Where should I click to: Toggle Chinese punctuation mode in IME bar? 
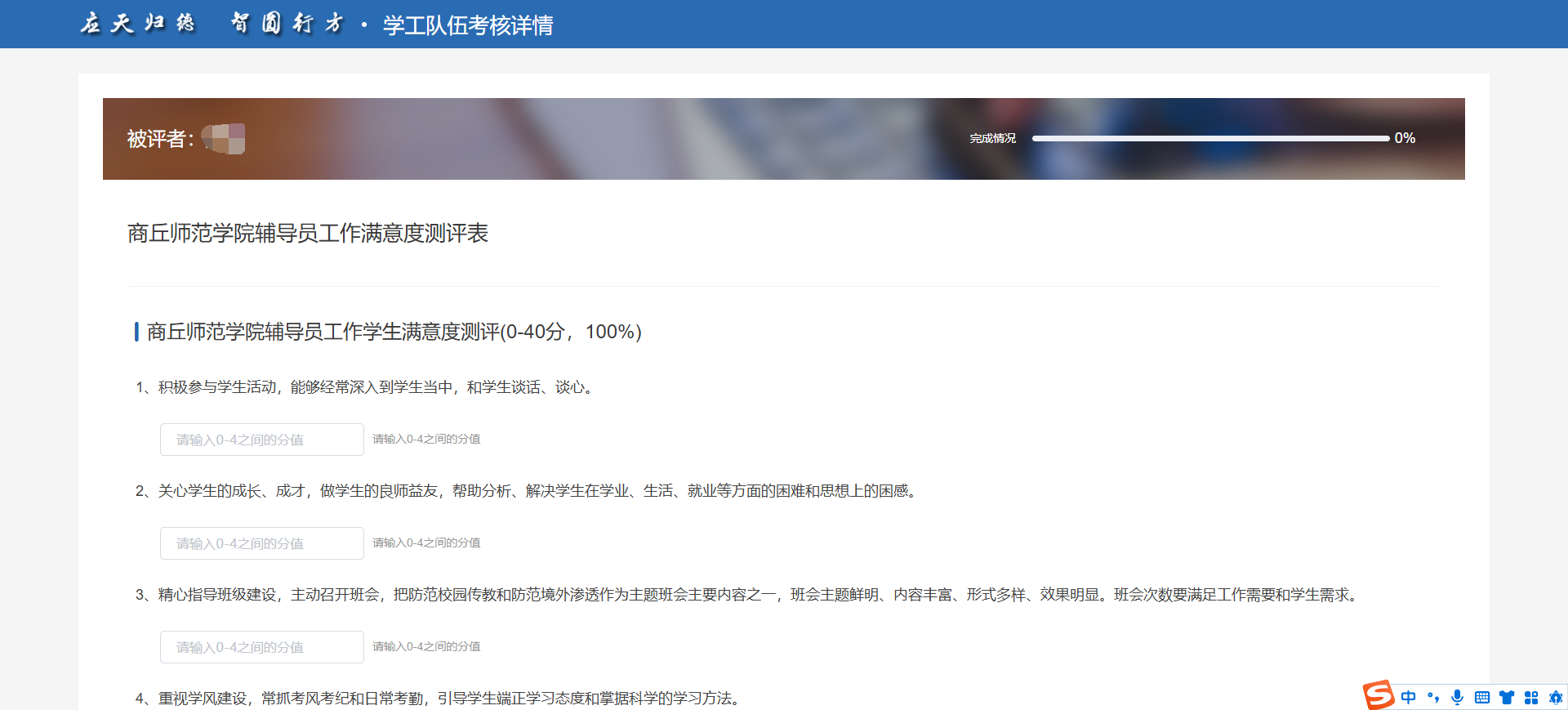coord(1433,697)
